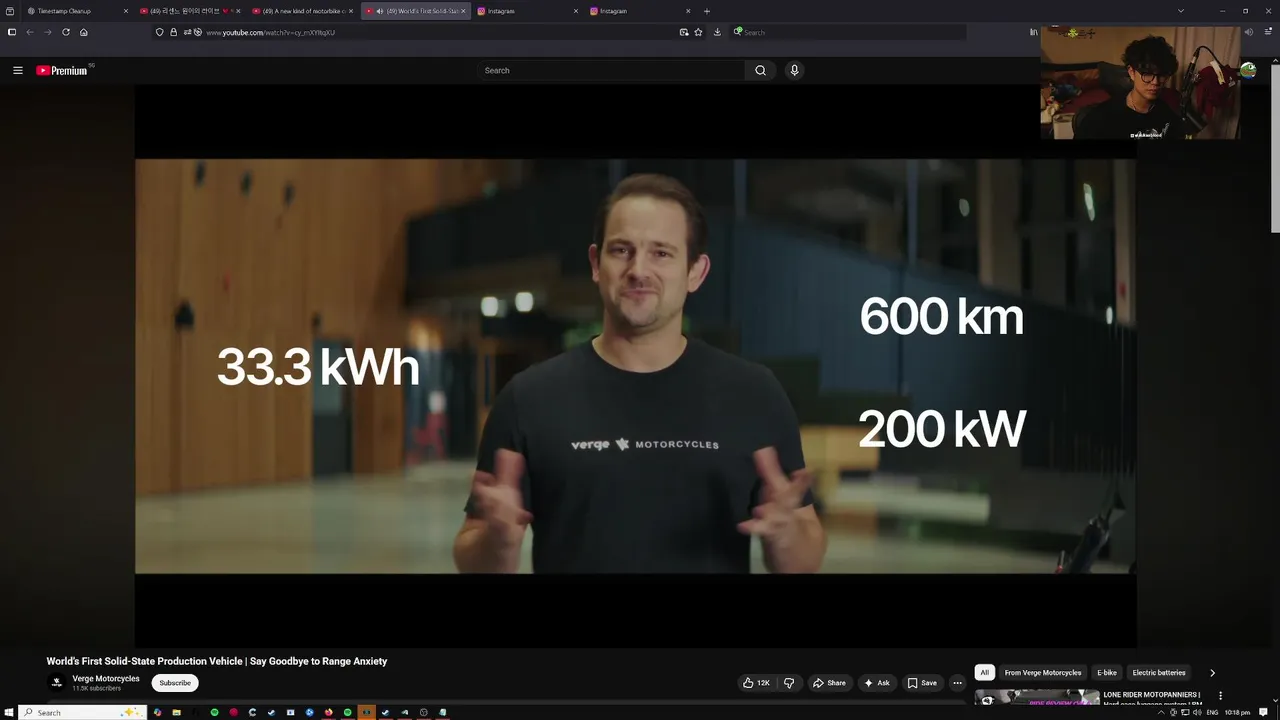Switch the ENG input language indicator
Screen dimensions: 1280x720
[1212, 712]
